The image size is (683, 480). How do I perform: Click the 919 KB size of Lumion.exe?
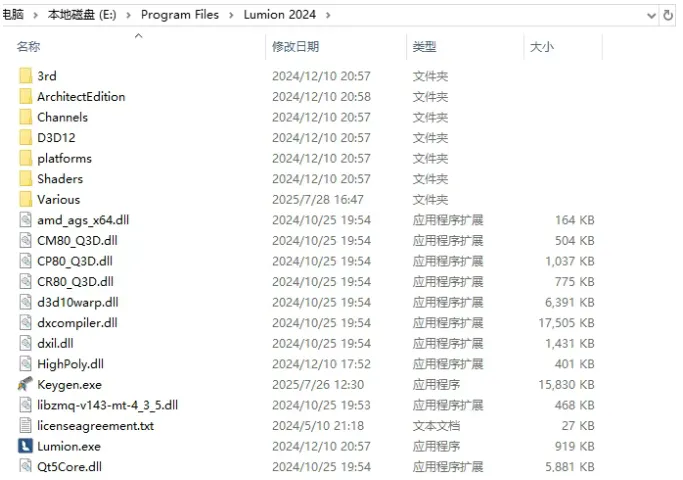(575, 446)
